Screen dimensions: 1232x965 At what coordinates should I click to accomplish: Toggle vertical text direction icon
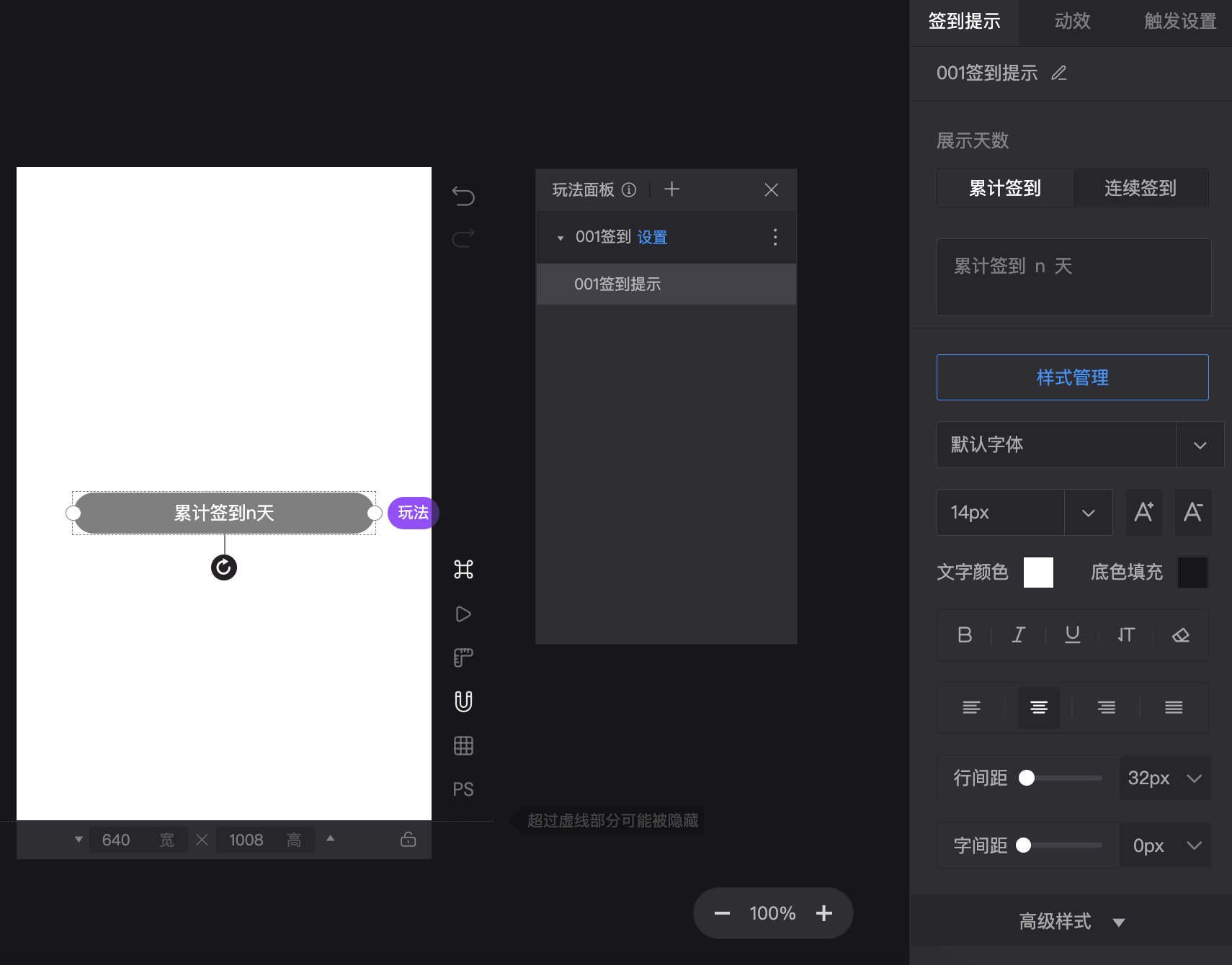1126,634
